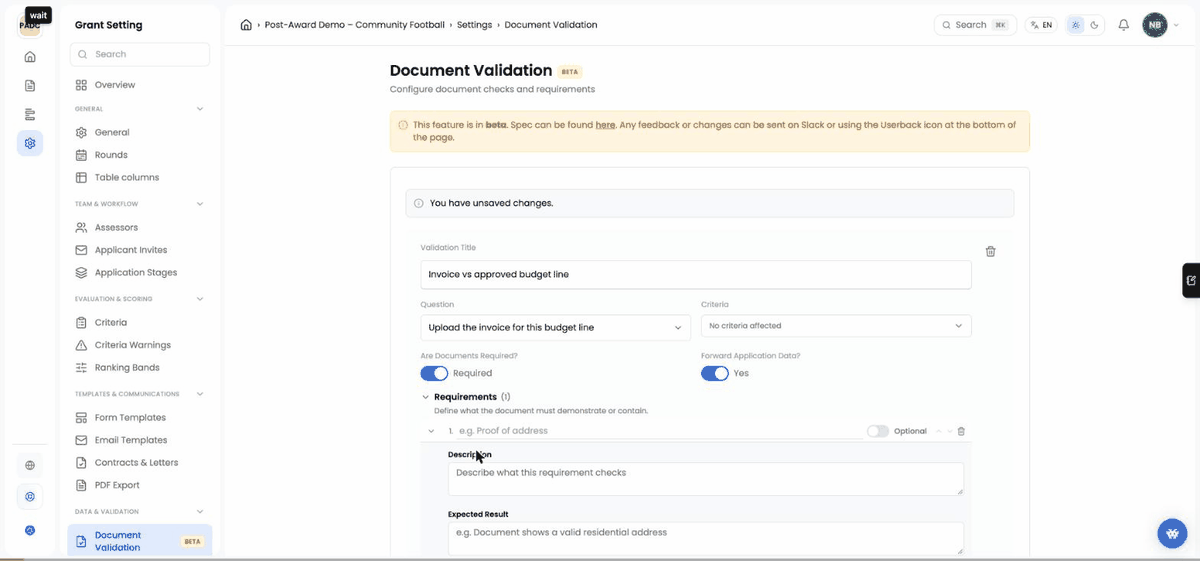
Task: Delete the validation with the trash icon
Action: click(990, 252)
